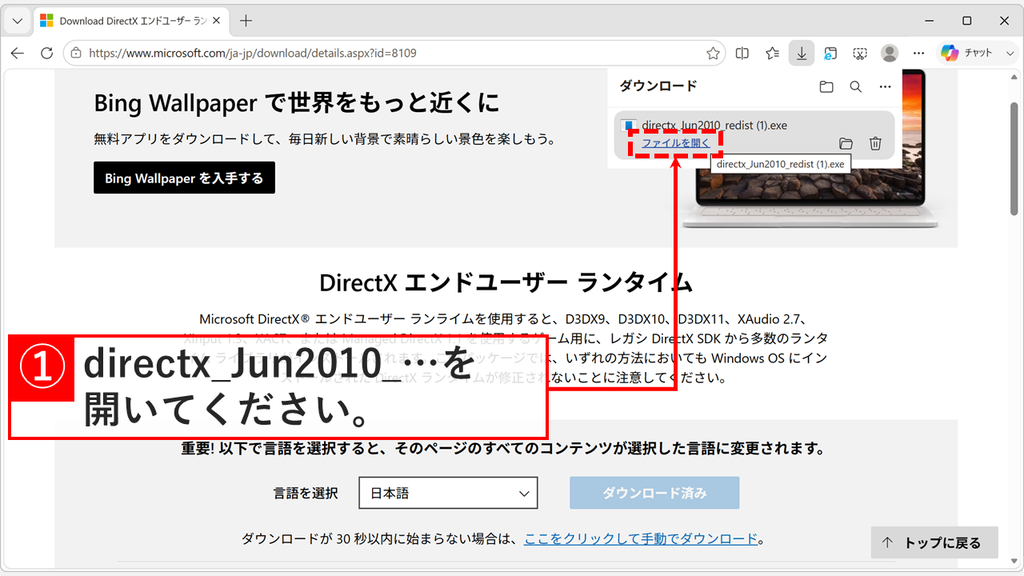Click the address bar URL field
Image resolution: width=1024 pixels, height=576 pixels.
(x=392, y=53)
